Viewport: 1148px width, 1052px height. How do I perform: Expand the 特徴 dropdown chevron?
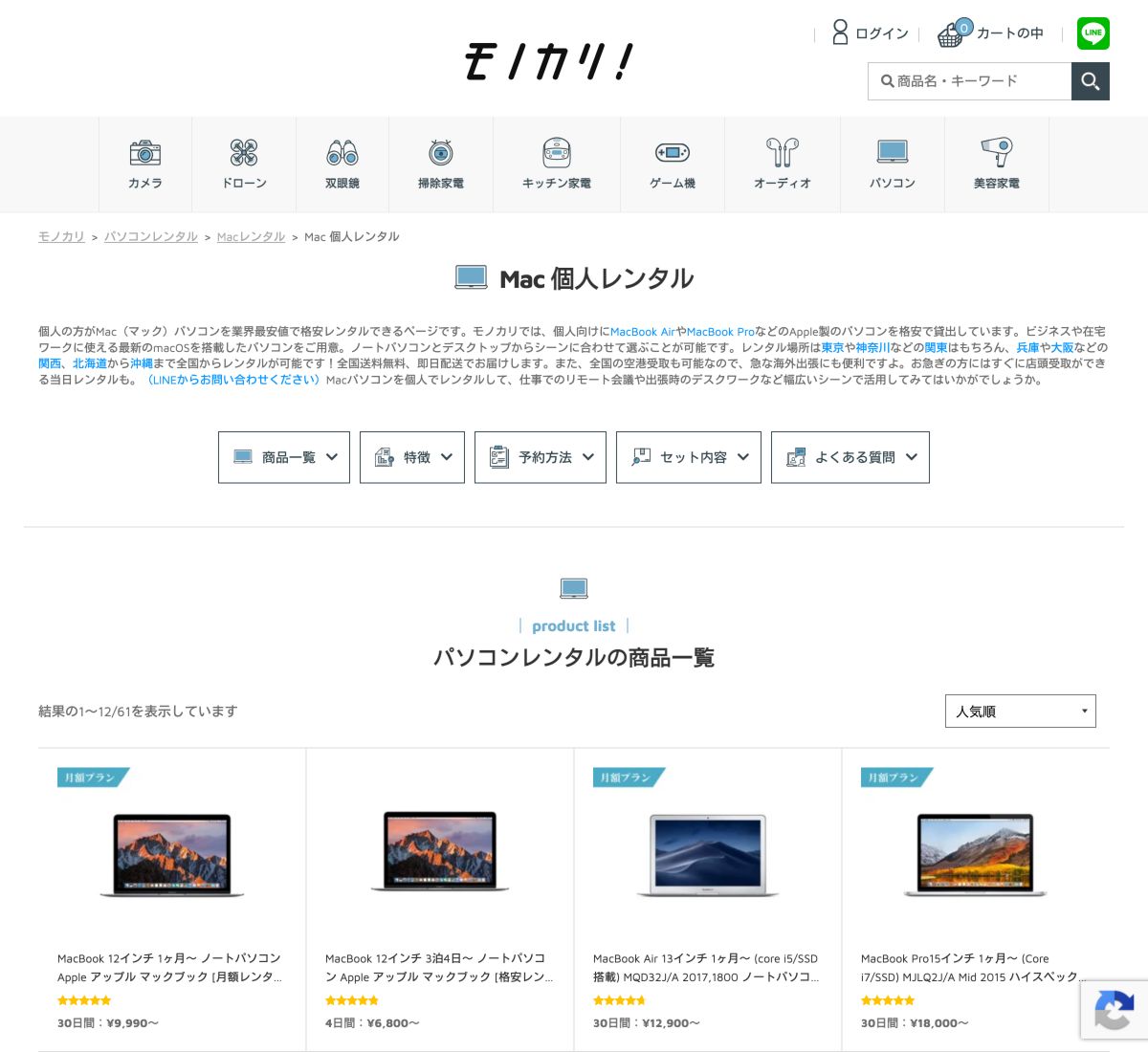447,457
